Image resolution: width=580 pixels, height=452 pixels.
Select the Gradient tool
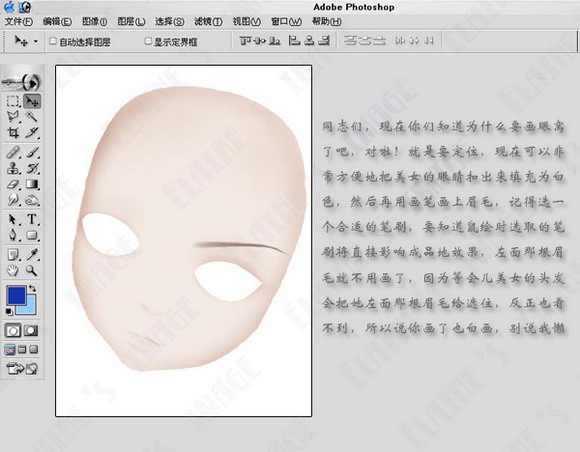click(x=32, y=184)
